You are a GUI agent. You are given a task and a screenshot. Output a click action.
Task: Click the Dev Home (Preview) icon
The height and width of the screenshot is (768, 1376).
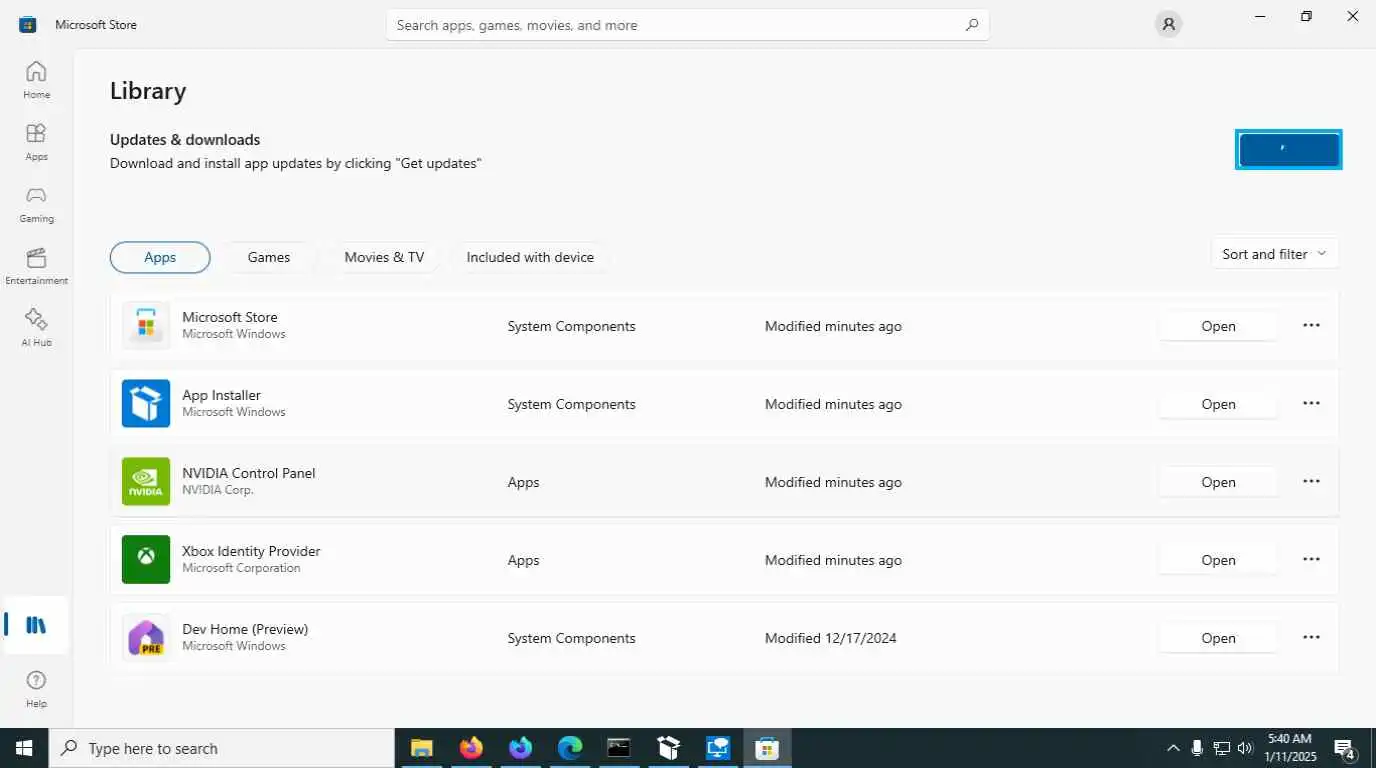click(x=146, y=638)
